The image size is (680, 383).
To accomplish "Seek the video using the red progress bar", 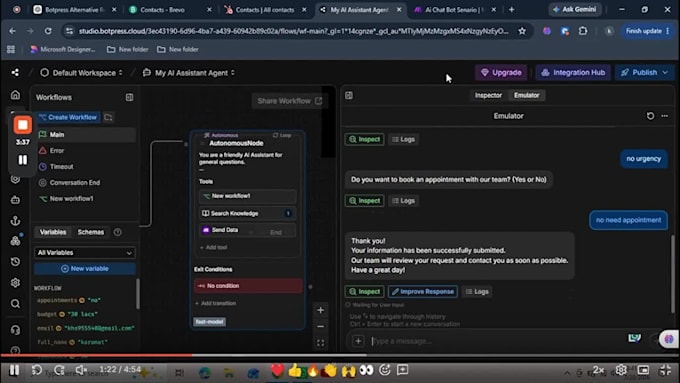I will [x=96, y=355].
